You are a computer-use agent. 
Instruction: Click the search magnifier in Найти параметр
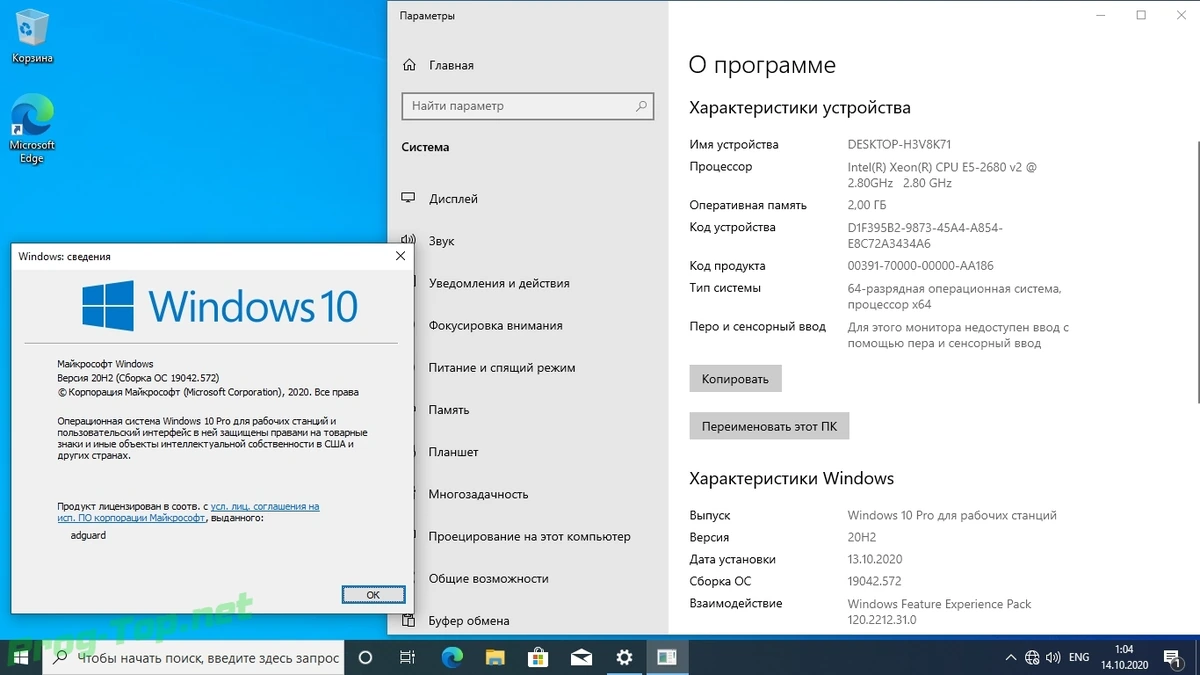[x=641, y=106]
